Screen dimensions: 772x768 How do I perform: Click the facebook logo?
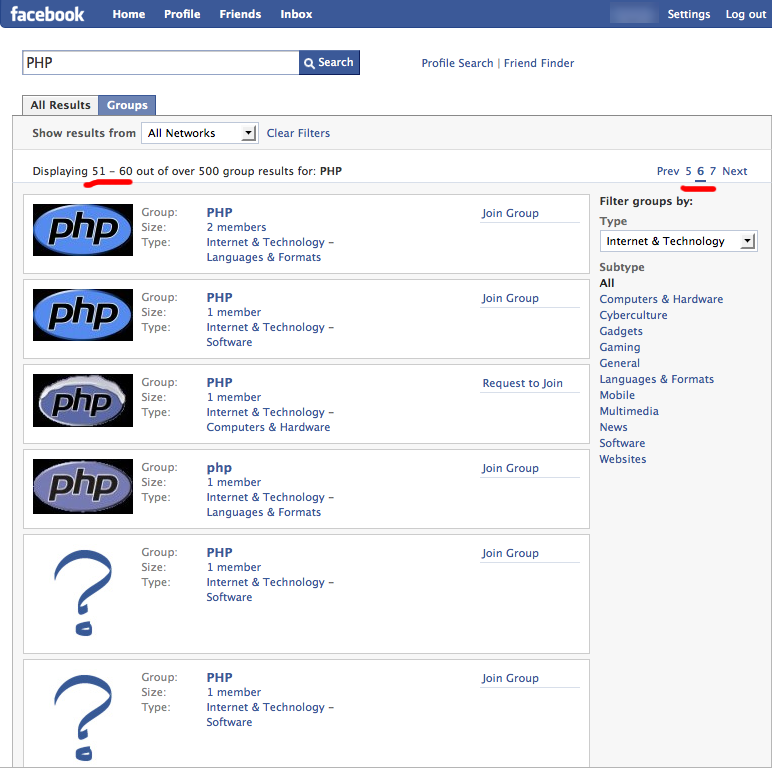[x=47, y=14]
